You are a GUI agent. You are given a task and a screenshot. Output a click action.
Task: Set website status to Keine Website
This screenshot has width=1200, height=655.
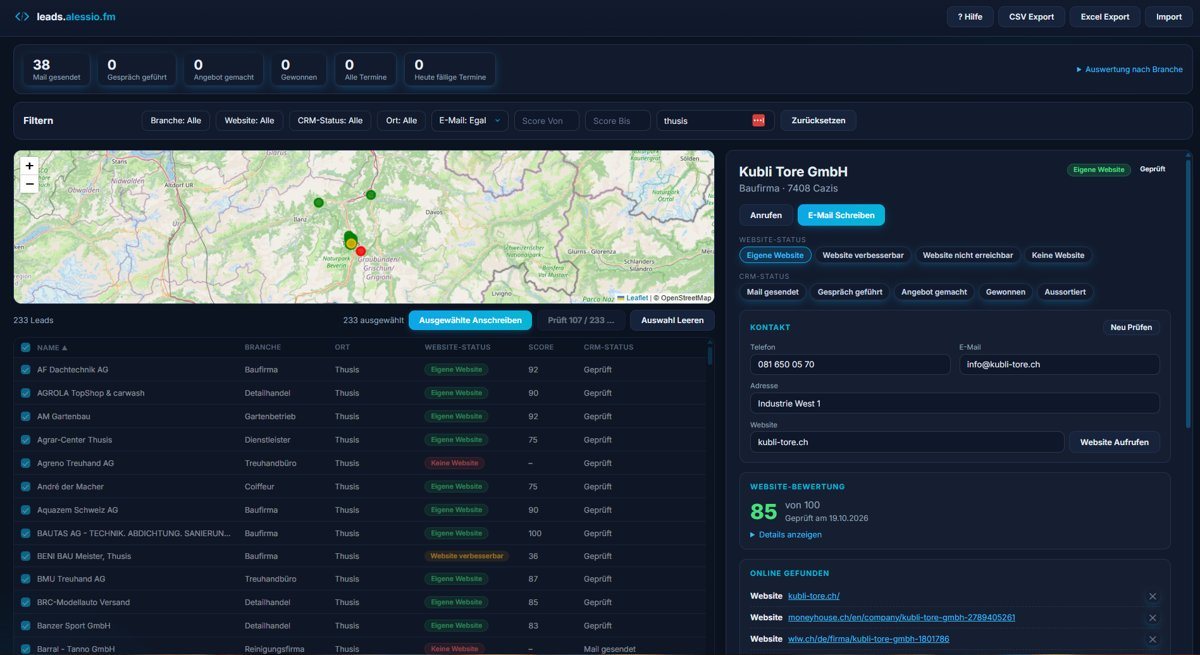click(x=1058, y=255)
